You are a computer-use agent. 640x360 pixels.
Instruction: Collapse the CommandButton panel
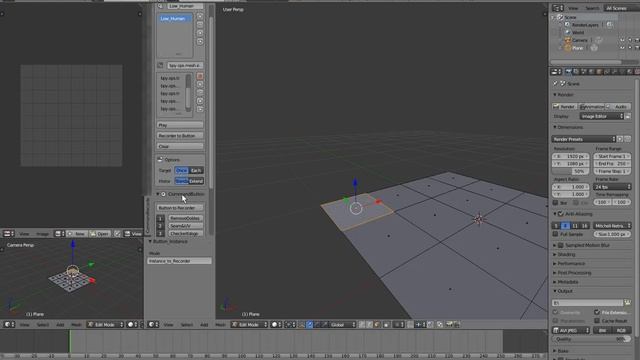pos(158,194)
